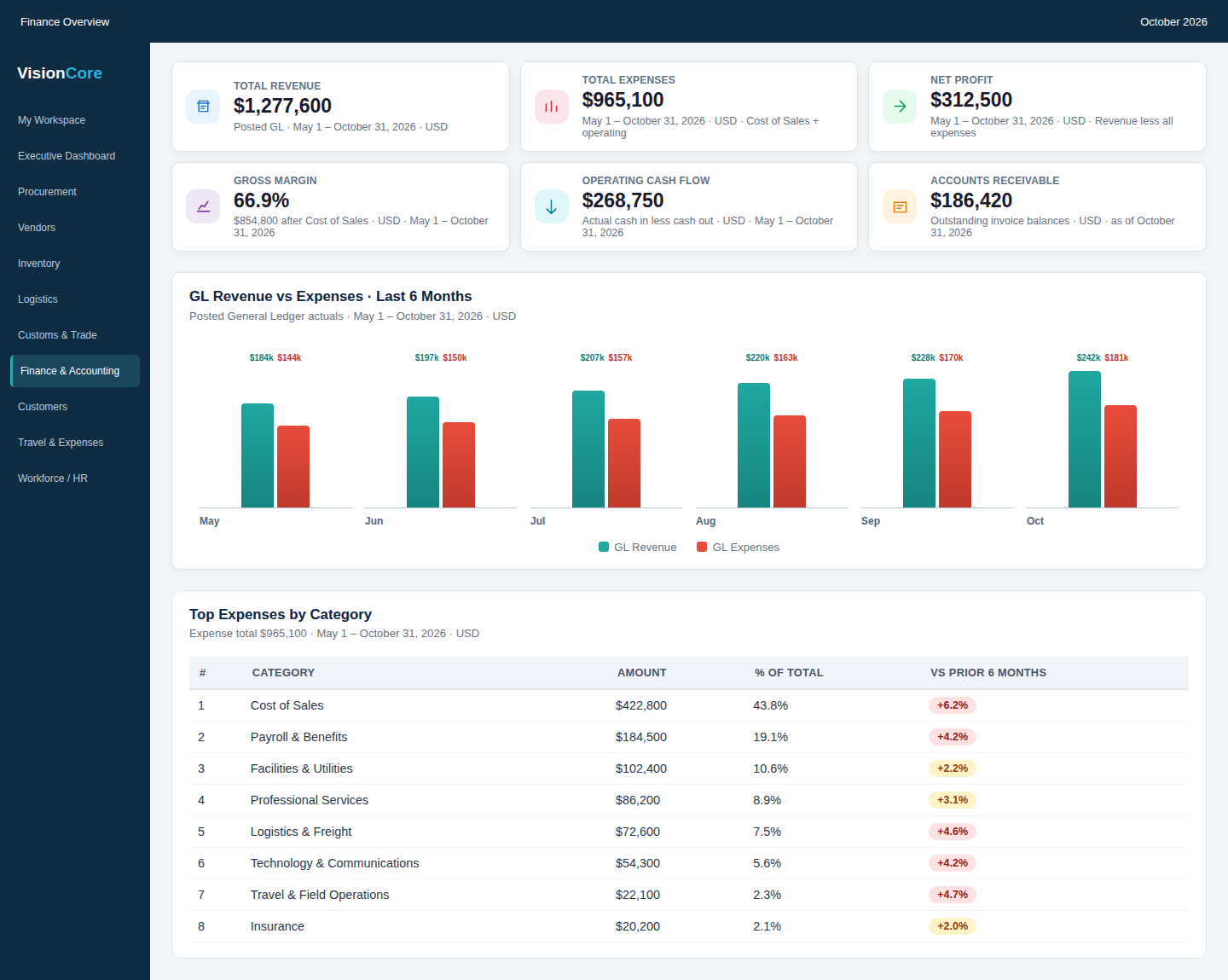
Task: Go to Executive Dashboard
Action: pyautogui.click(x=75, y=156)
